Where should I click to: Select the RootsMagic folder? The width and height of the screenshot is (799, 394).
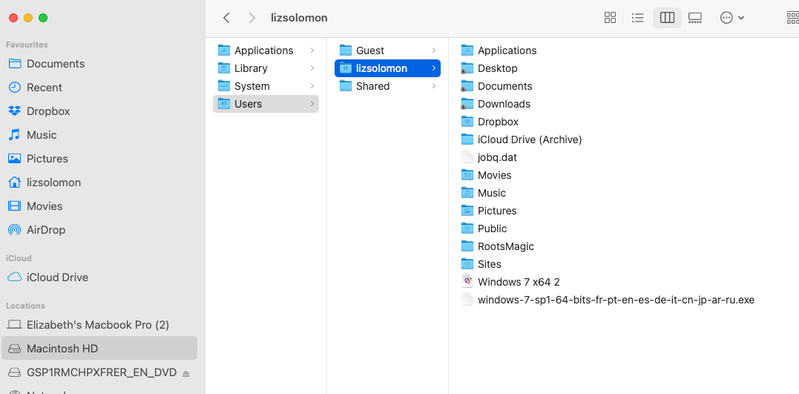point(497,246)
